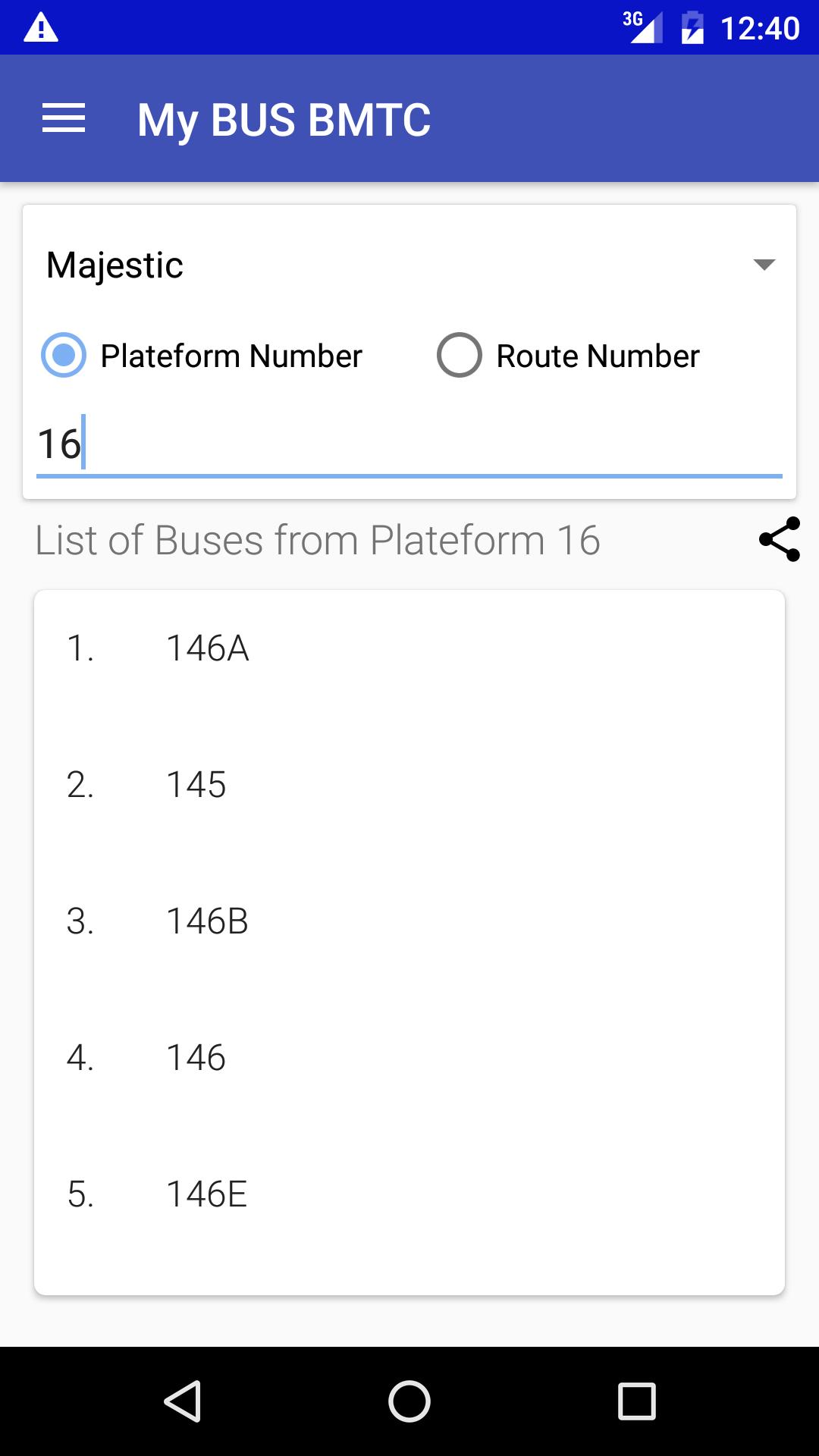819x1456 pixels.
Task: Expand the station selector arrow
Action: click(766, 264)
